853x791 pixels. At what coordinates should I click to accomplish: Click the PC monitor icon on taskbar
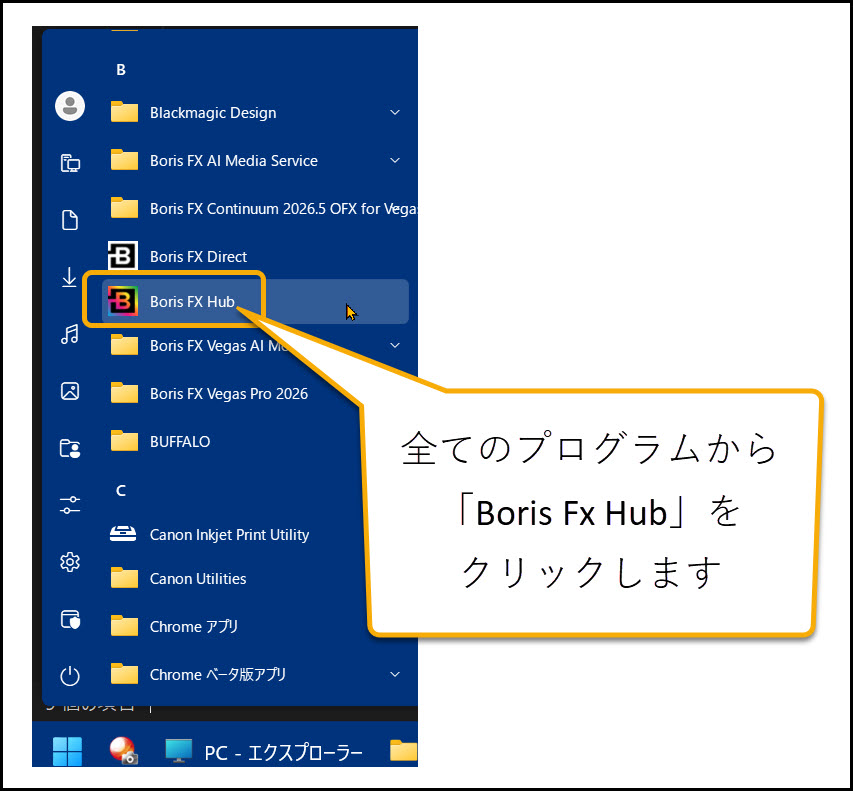(x=179, y=751)
